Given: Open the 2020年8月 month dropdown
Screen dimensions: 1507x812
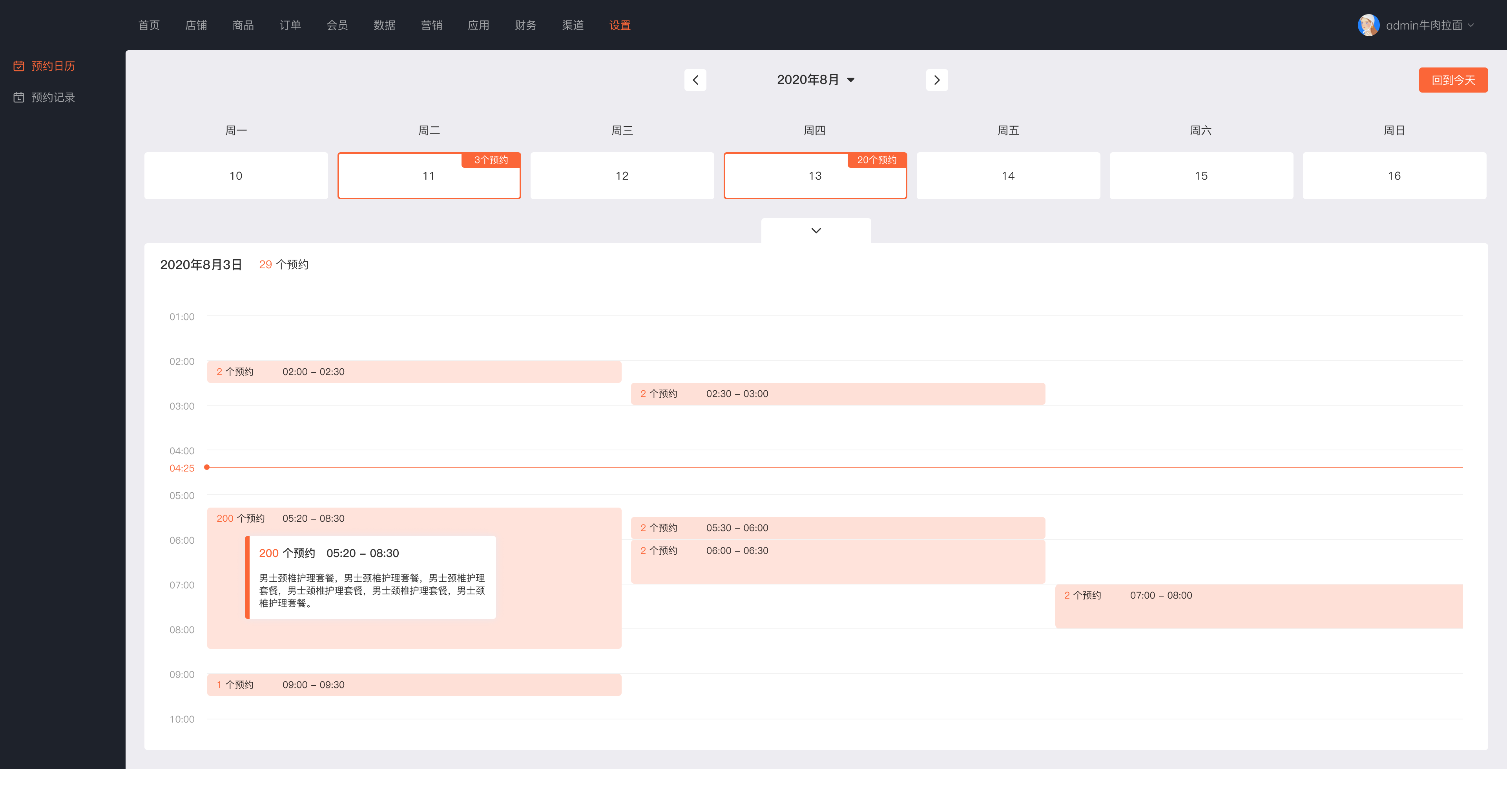Looking at the screenshot, I should (816, 80).
